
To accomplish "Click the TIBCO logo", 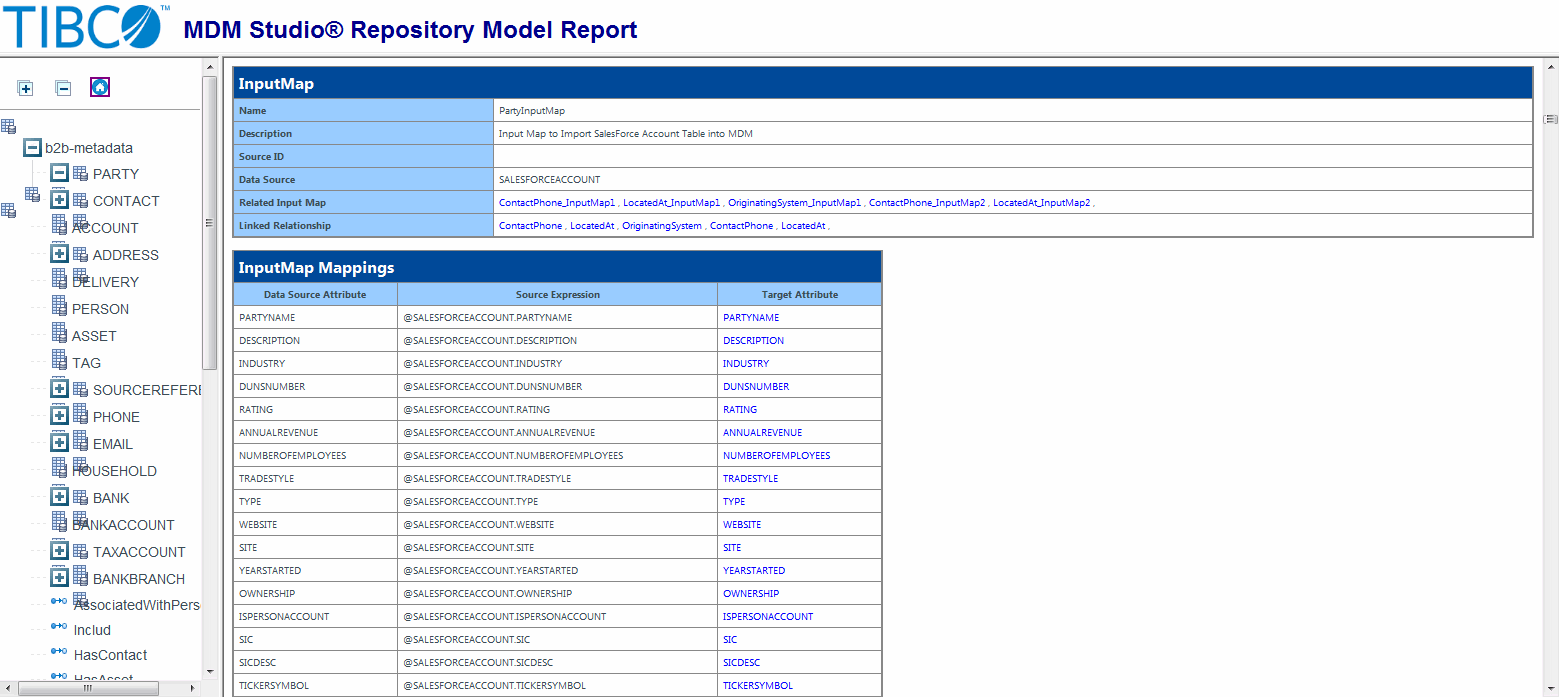I will pos(84,27).
